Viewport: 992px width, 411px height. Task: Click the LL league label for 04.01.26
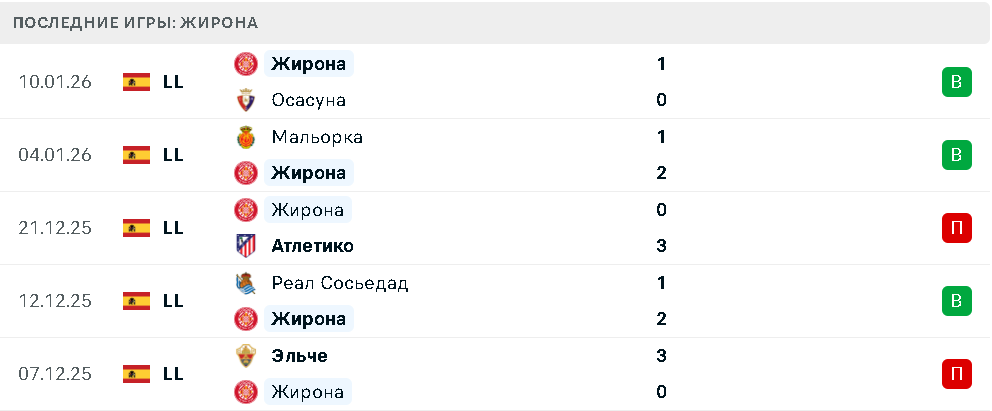point(173,155)
